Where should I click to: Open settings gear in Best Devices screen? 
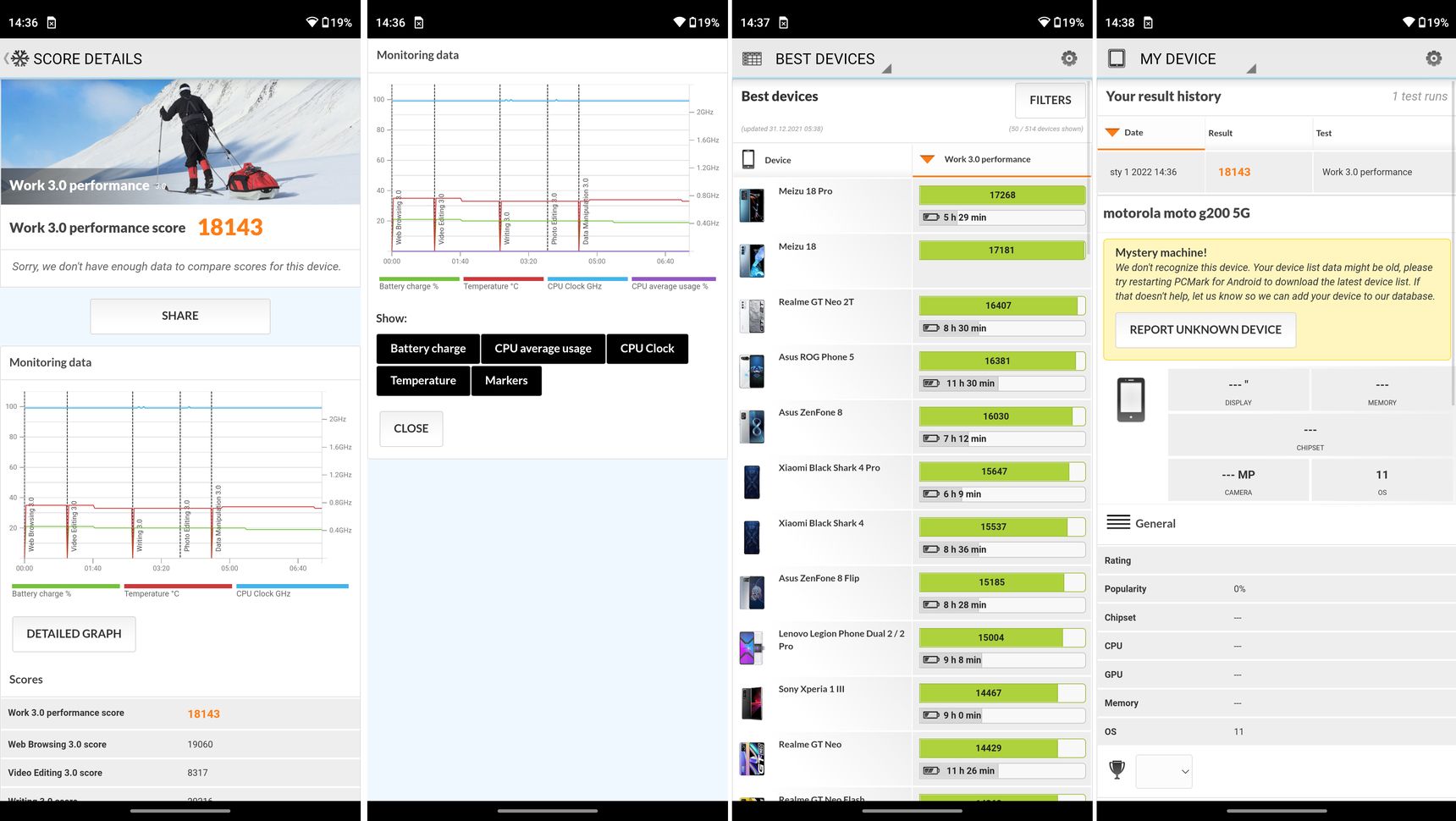pyautogui.click(x=1069, y=58)
